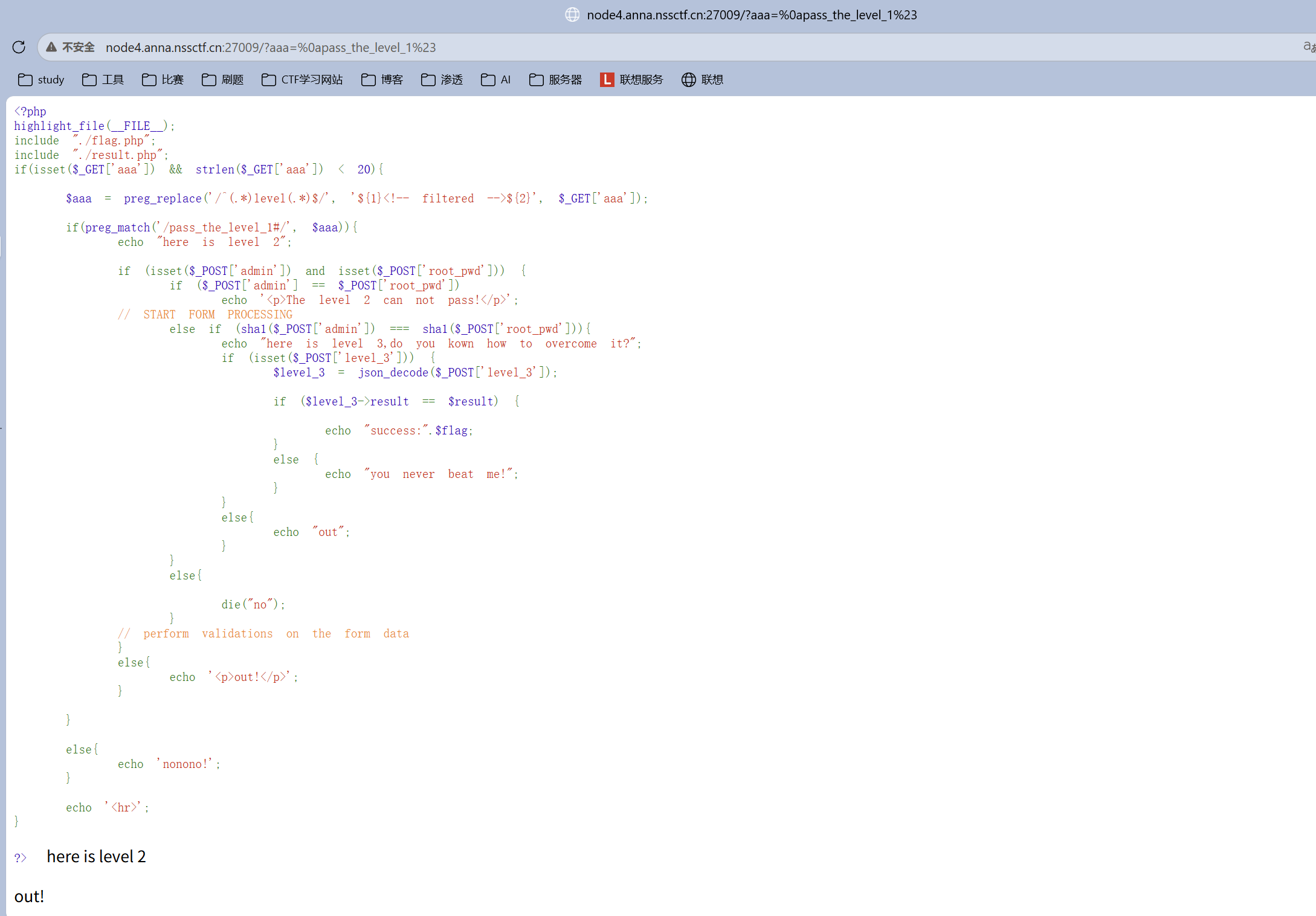The image size is (1316, 916).
Task: Click the globe icon in tab title
Action: (x=572, y=15)
